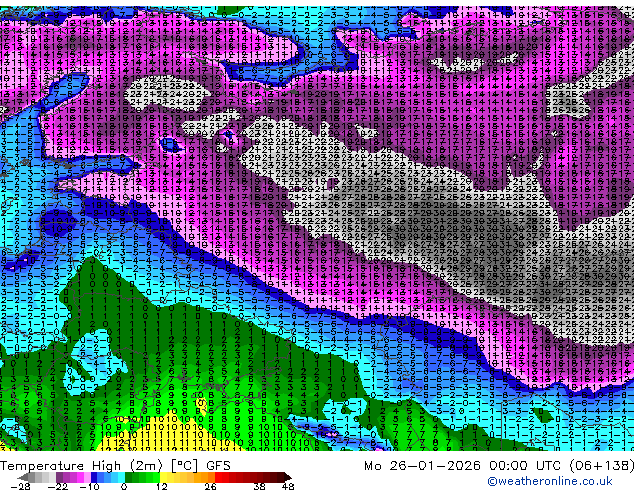Pick the dark green legend swatch right of 0
This screenshot has height=490, width=634.
[128, 477]
